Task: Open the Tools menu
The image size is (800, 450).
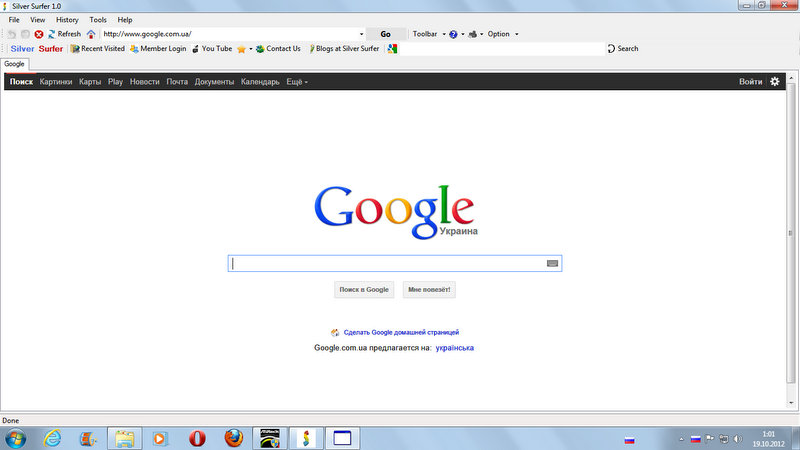Action: (x=98, y=20)
